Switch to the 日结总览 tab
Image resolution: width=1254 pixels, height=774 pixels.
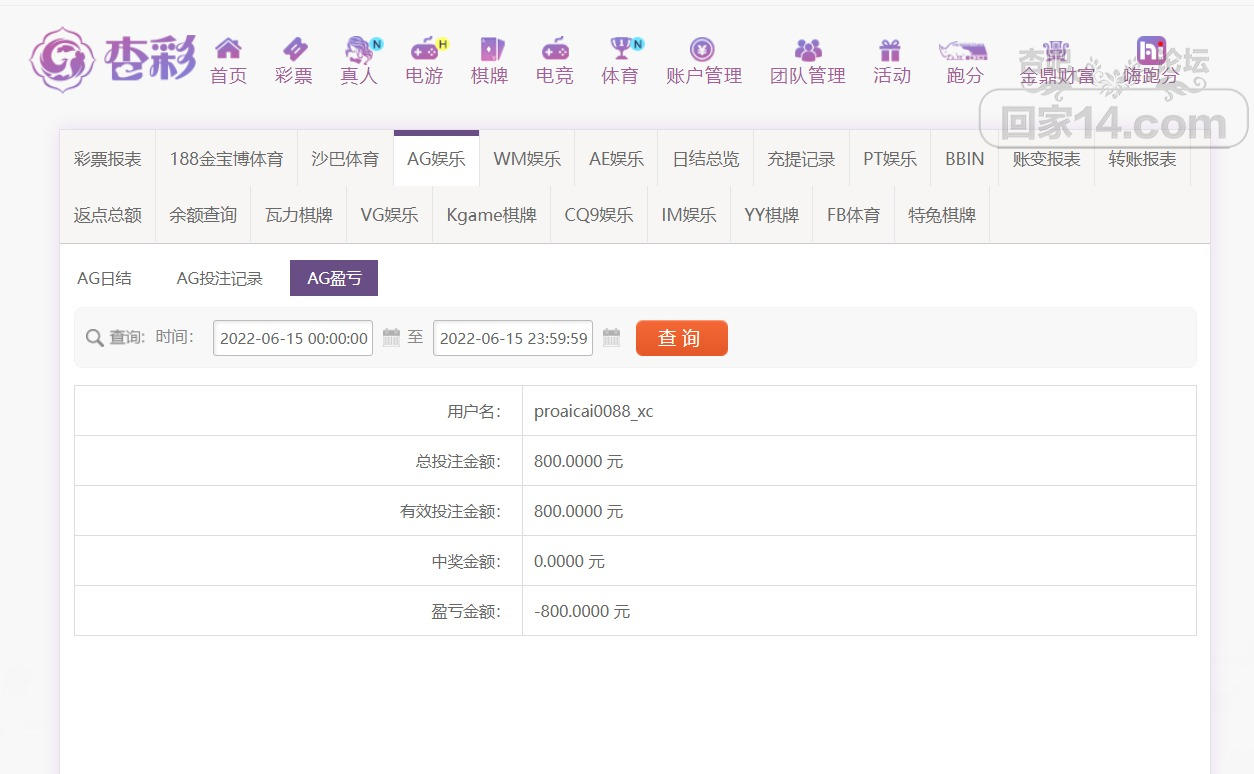(705, 159)
